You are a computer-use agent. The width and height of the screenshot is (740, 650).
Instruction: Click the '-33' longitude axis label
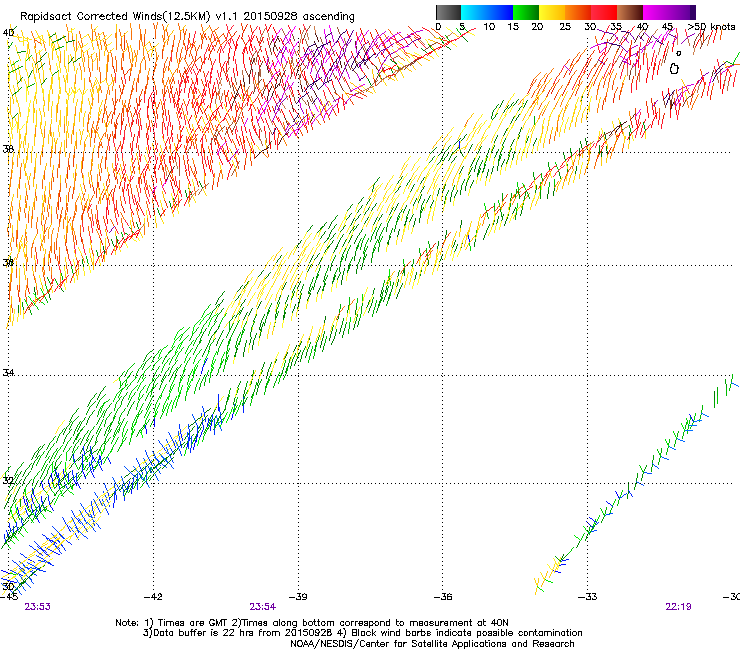click(x=588, y=596)
